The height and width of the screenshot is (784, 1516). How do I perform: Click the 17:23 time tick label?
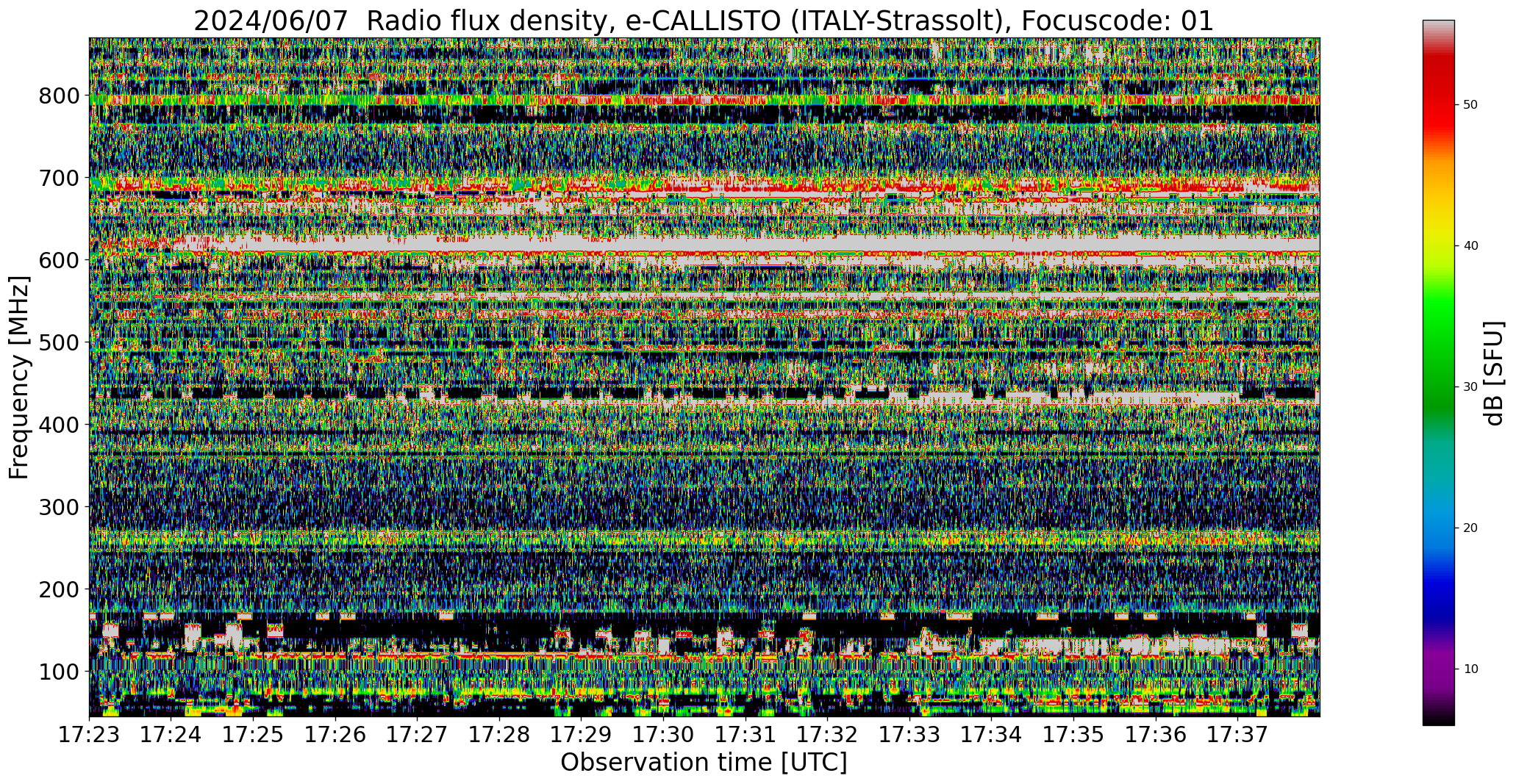coord(90,735)
